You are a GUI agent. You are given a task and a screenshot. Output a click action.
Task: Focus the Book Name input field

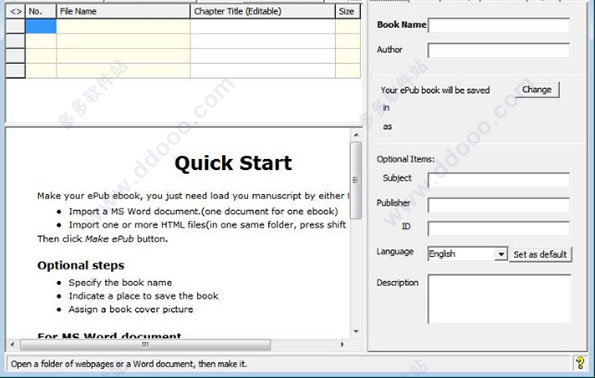(499, 25)
